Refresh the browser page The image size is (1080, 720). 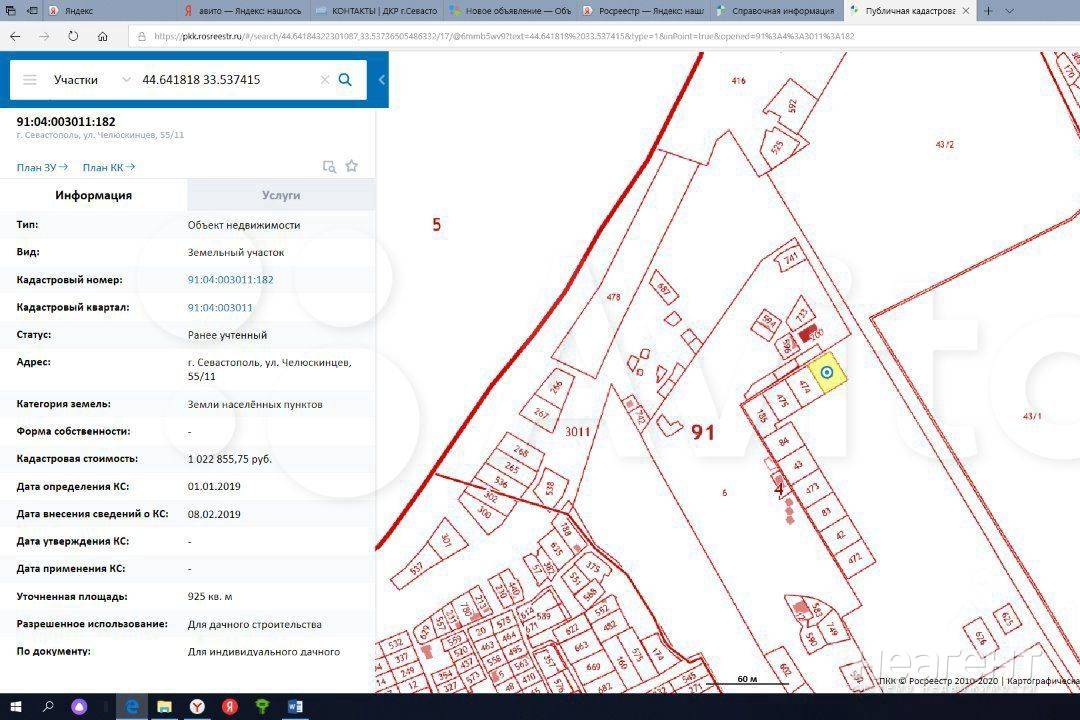tap(73, 36)
